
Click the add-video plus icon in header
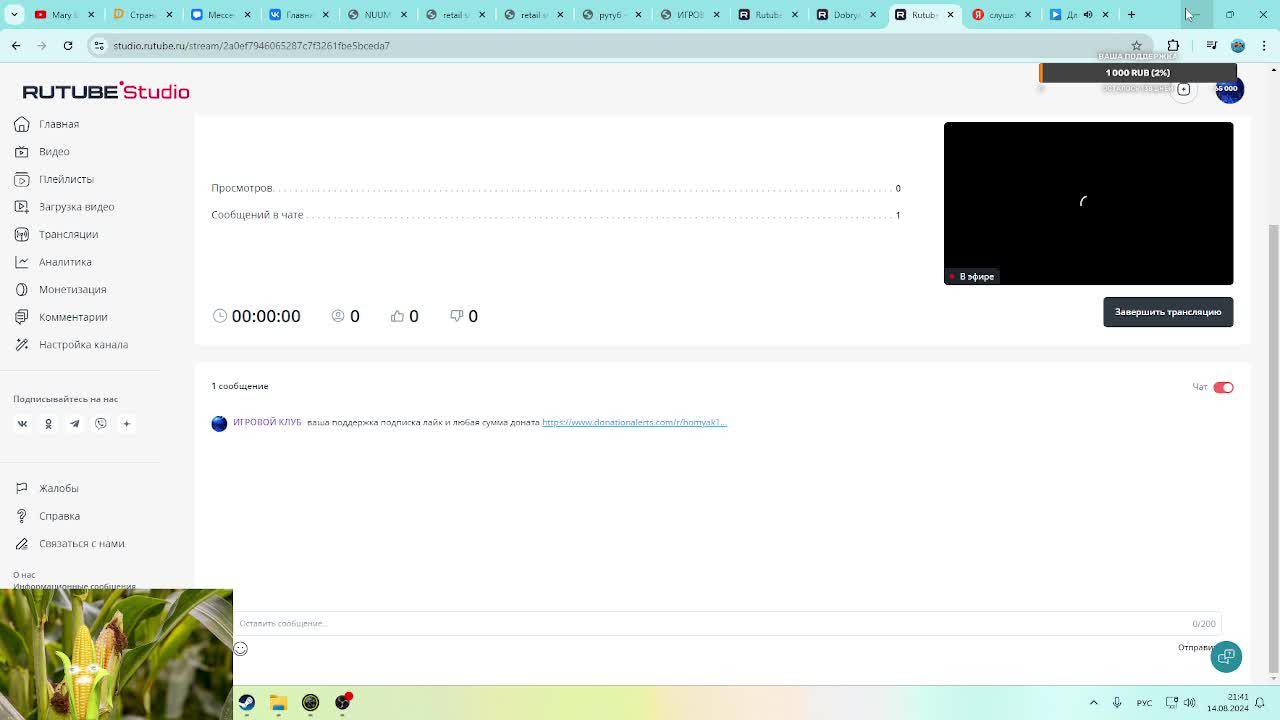tap(1184, 90)
